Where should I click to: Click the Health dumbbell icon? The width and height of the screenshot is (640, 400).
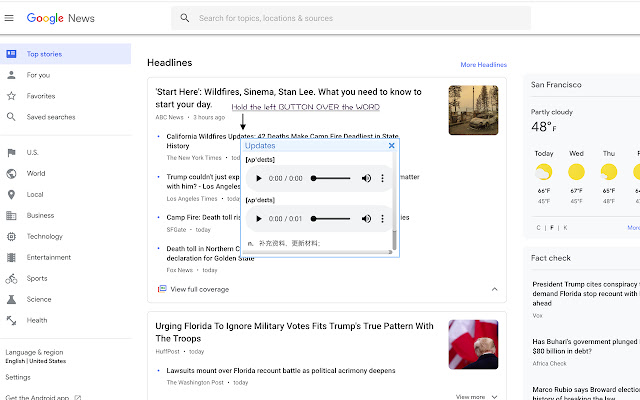point(11,320)
